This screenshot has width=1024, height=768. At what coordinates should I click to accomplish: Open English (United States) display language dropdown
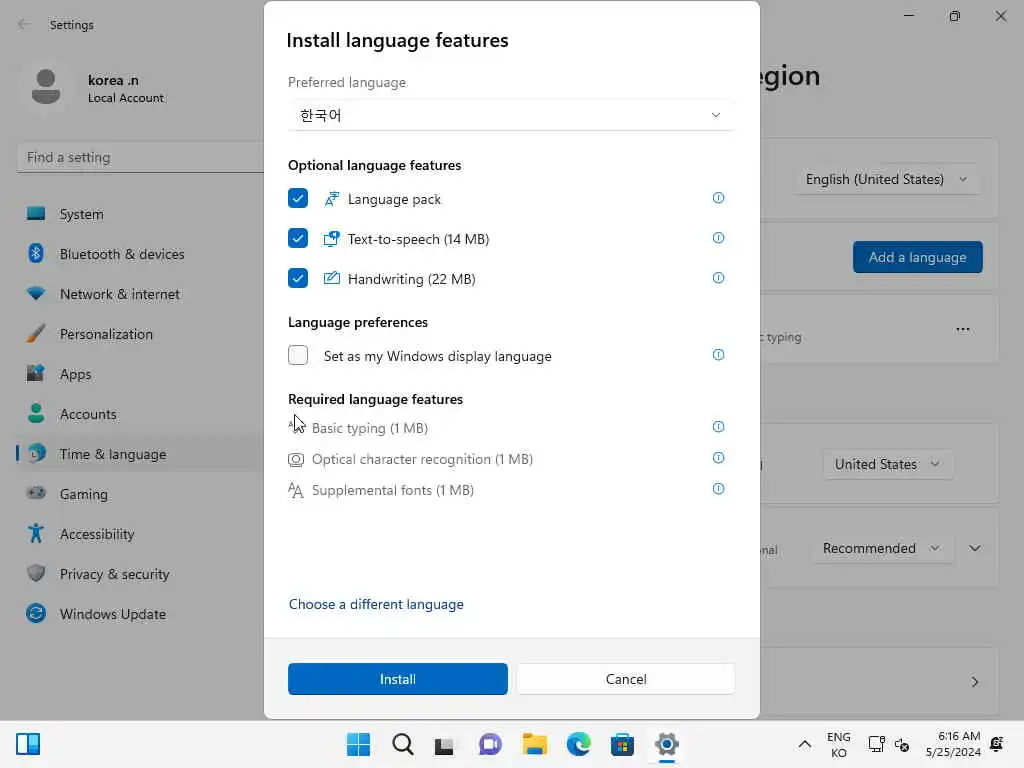[886, 179]
